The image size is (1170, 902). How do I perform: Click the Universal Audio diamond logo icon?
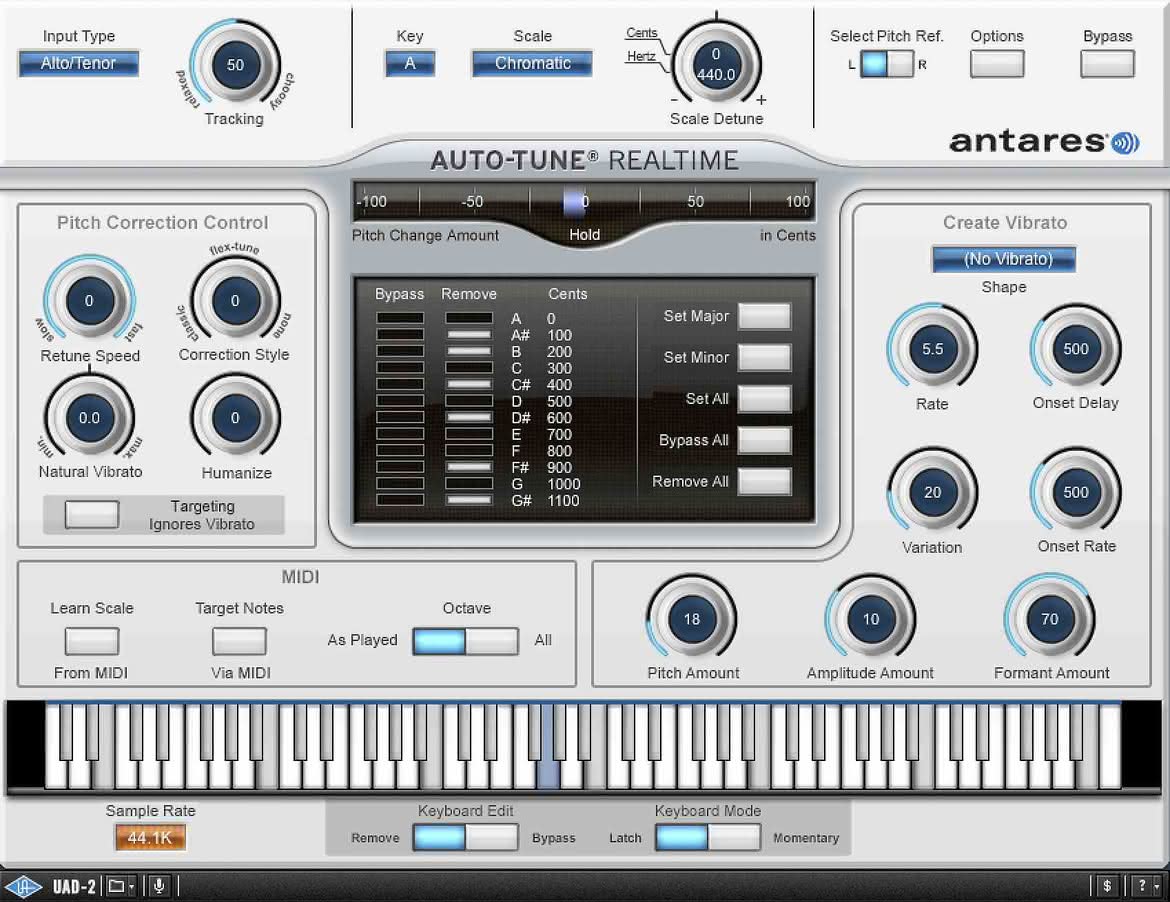(24, 886)
